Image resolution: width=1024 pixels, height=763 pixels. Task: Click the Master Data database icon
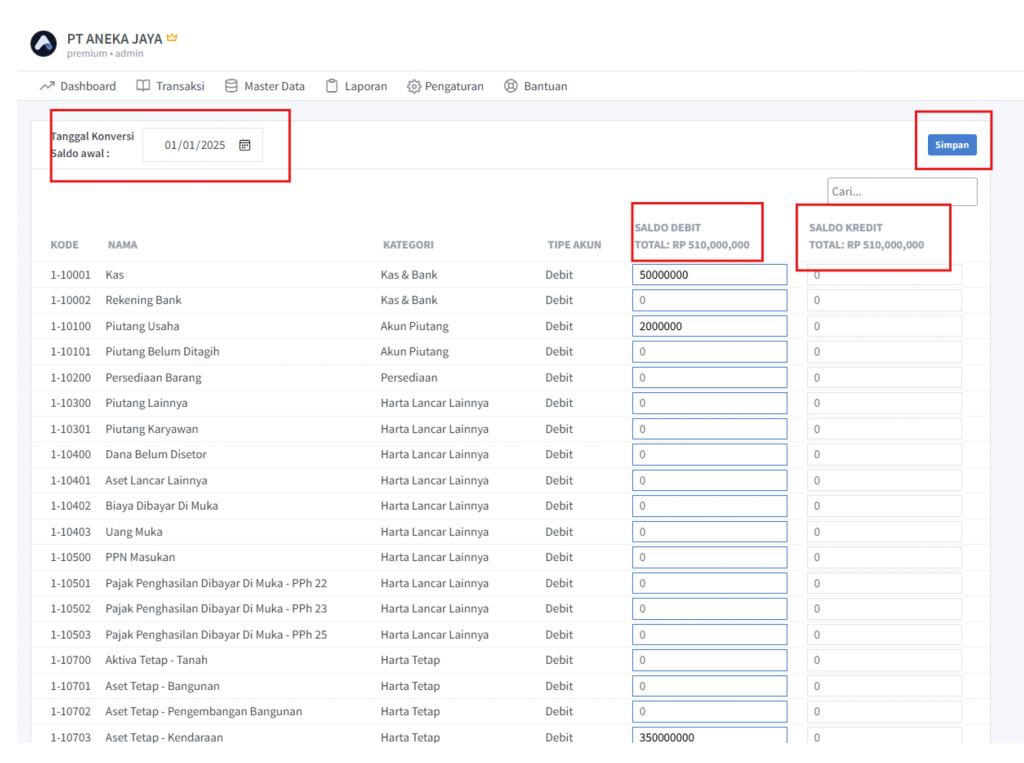(x=232, y=86)
